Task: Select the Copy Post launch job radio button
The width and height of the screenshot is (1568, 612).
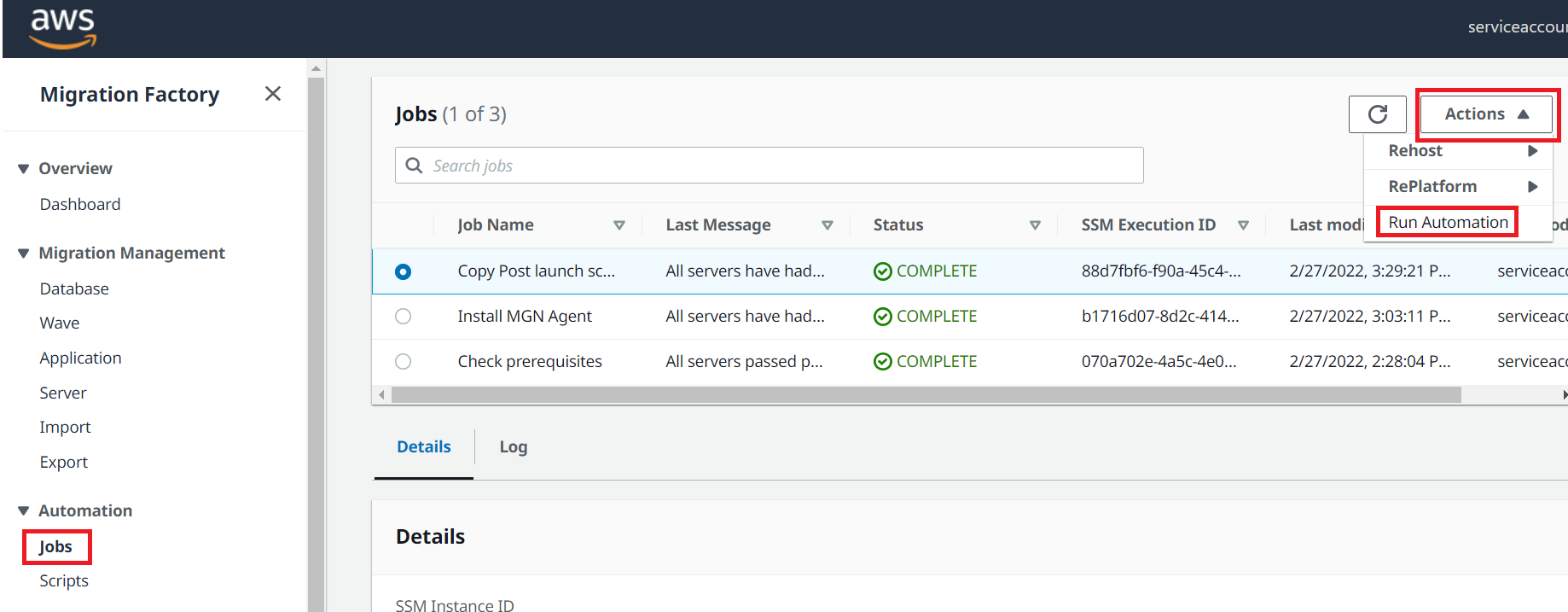Action: click(404, 271)
